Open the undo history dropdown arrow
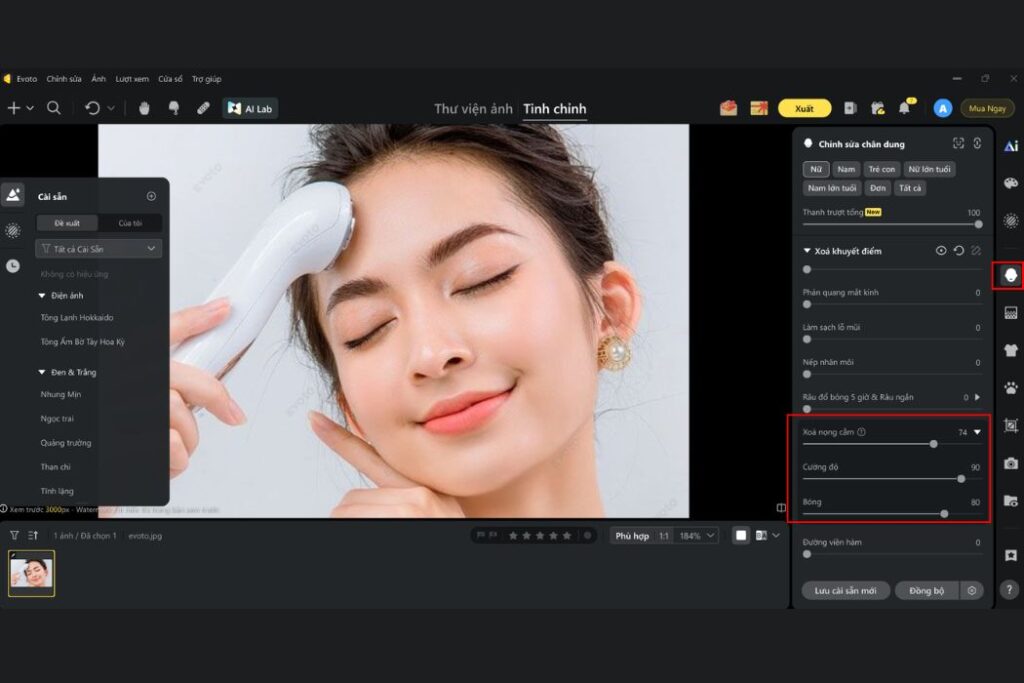1024x683 pixels. [x=111, y=108]
